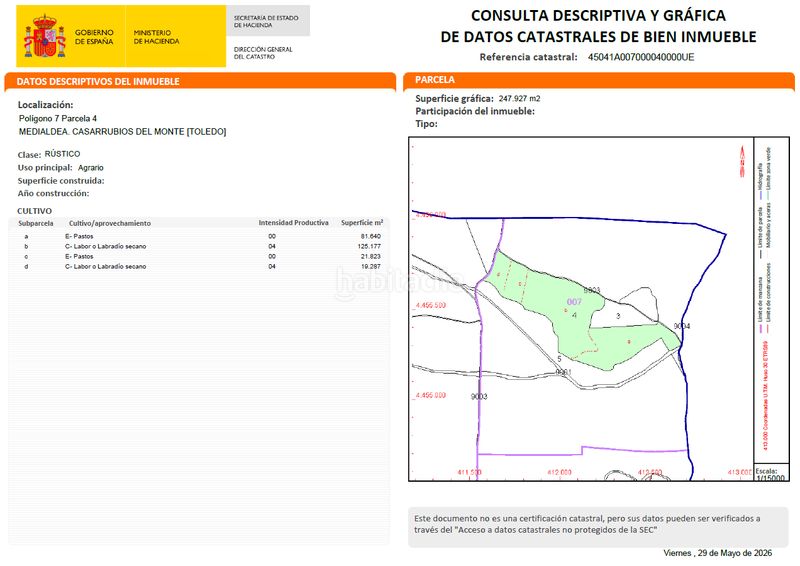Select the 125.177 surface value
Screen dimensions: 800x566
369,247
